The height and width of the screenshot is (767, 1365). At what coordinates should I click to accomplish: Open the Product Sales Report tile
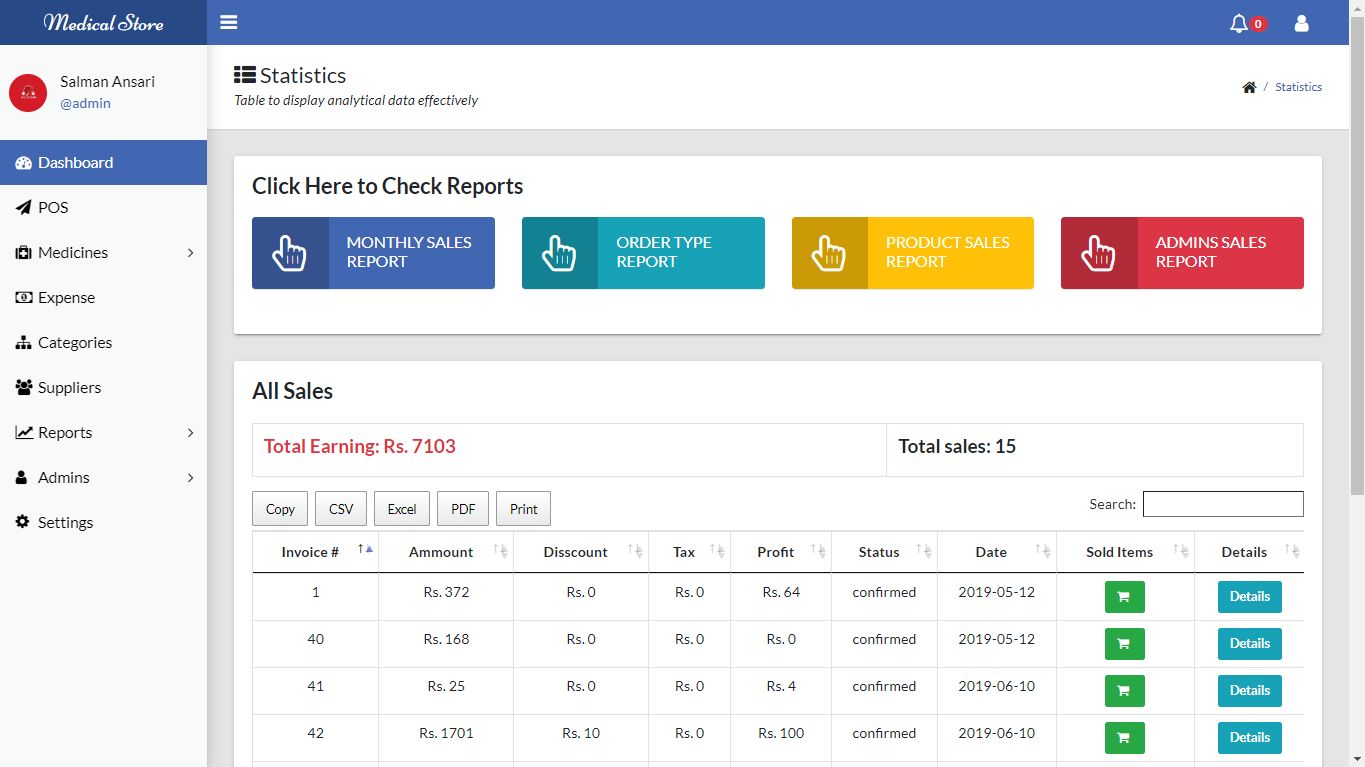(x=912, y=253)
